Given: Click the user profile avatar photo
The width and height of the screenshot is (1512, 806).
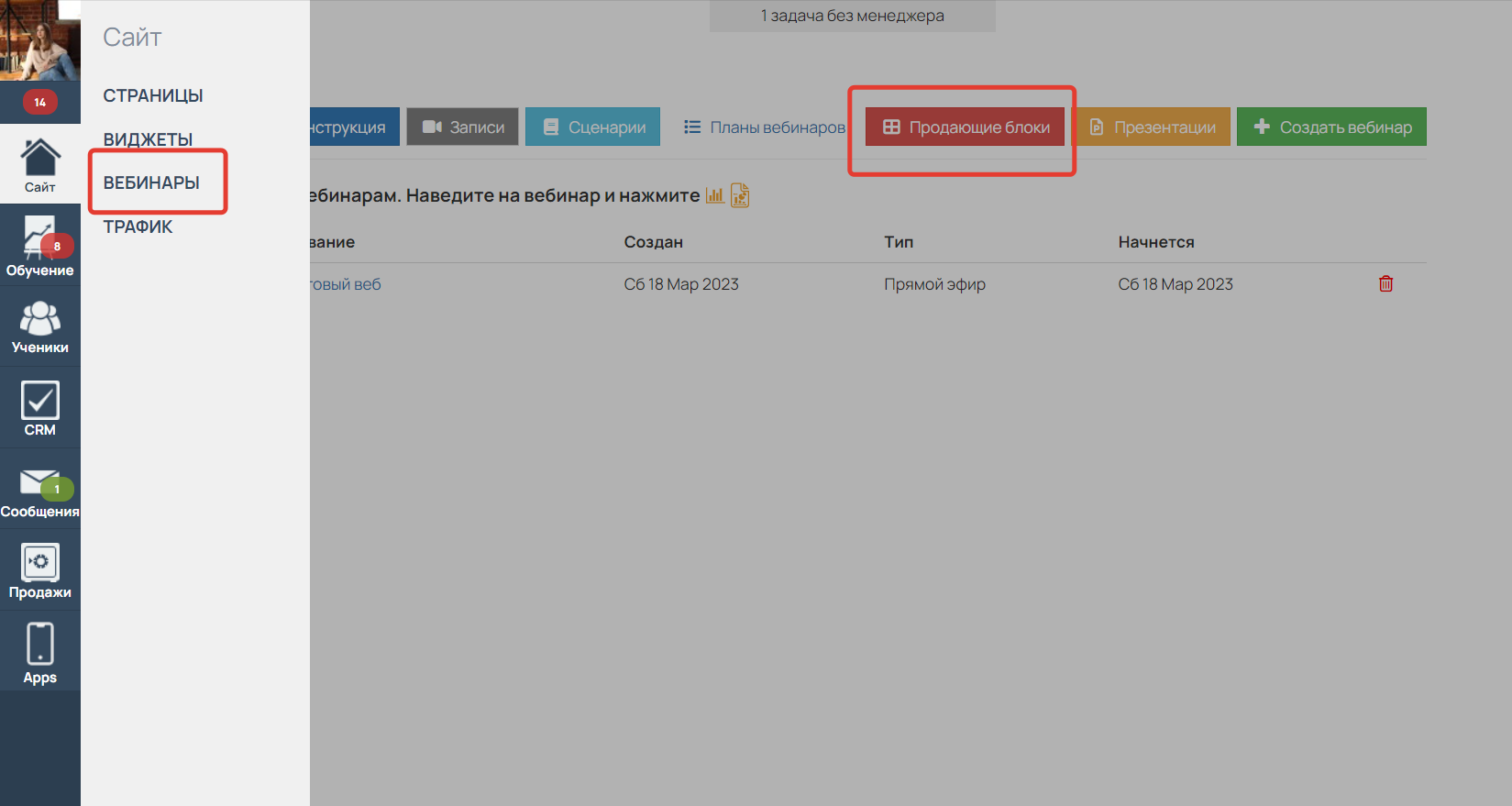Looking at the screenshot, I should coord(39,40).
